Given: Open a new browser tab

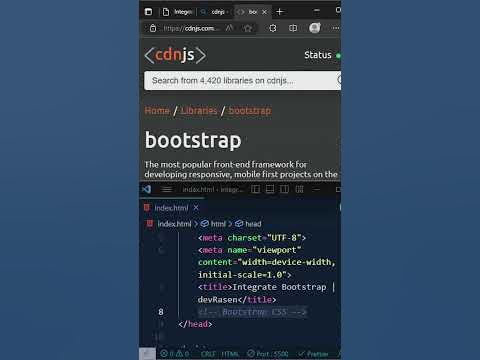Looking at the screenshot, I should tap(280, 12).
